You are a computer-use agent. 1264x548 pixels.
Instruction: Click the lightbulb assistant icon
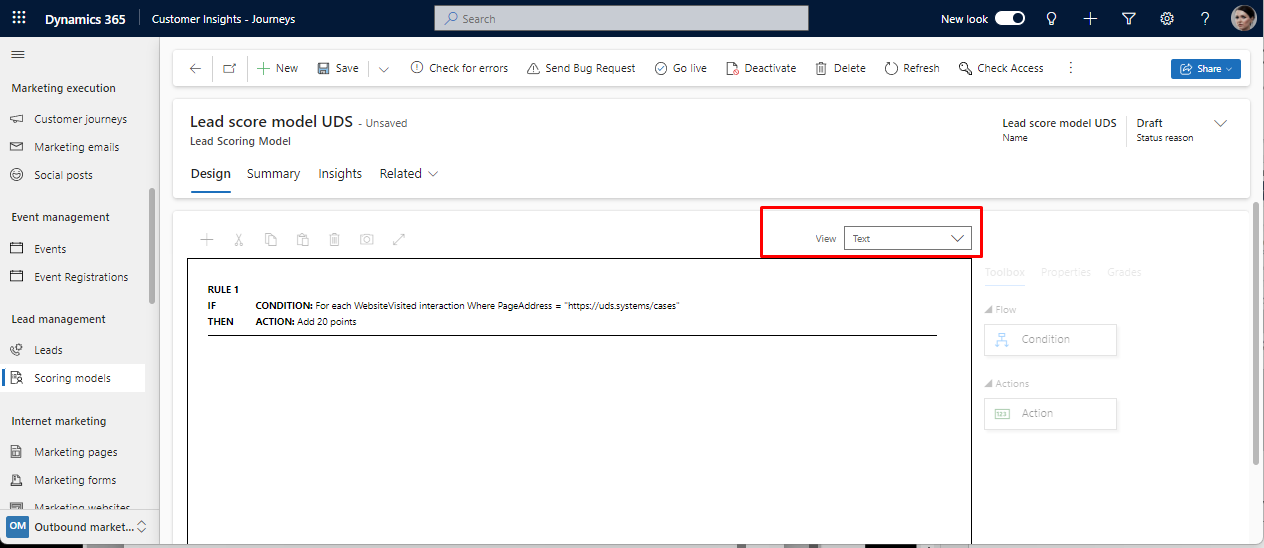[1051, 18]
